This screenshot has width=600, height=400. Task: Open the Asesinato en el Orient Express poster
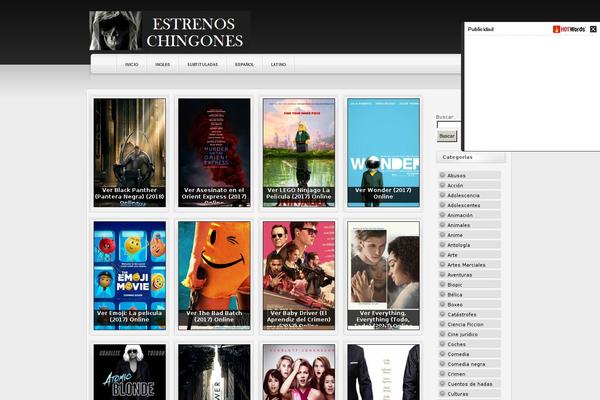coord(214,153)
